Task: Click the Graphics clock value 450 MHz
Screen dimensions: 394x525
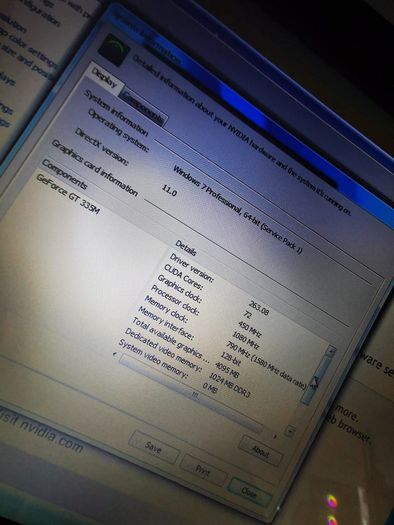Action: pyautogui.click(x=249, y=329)
